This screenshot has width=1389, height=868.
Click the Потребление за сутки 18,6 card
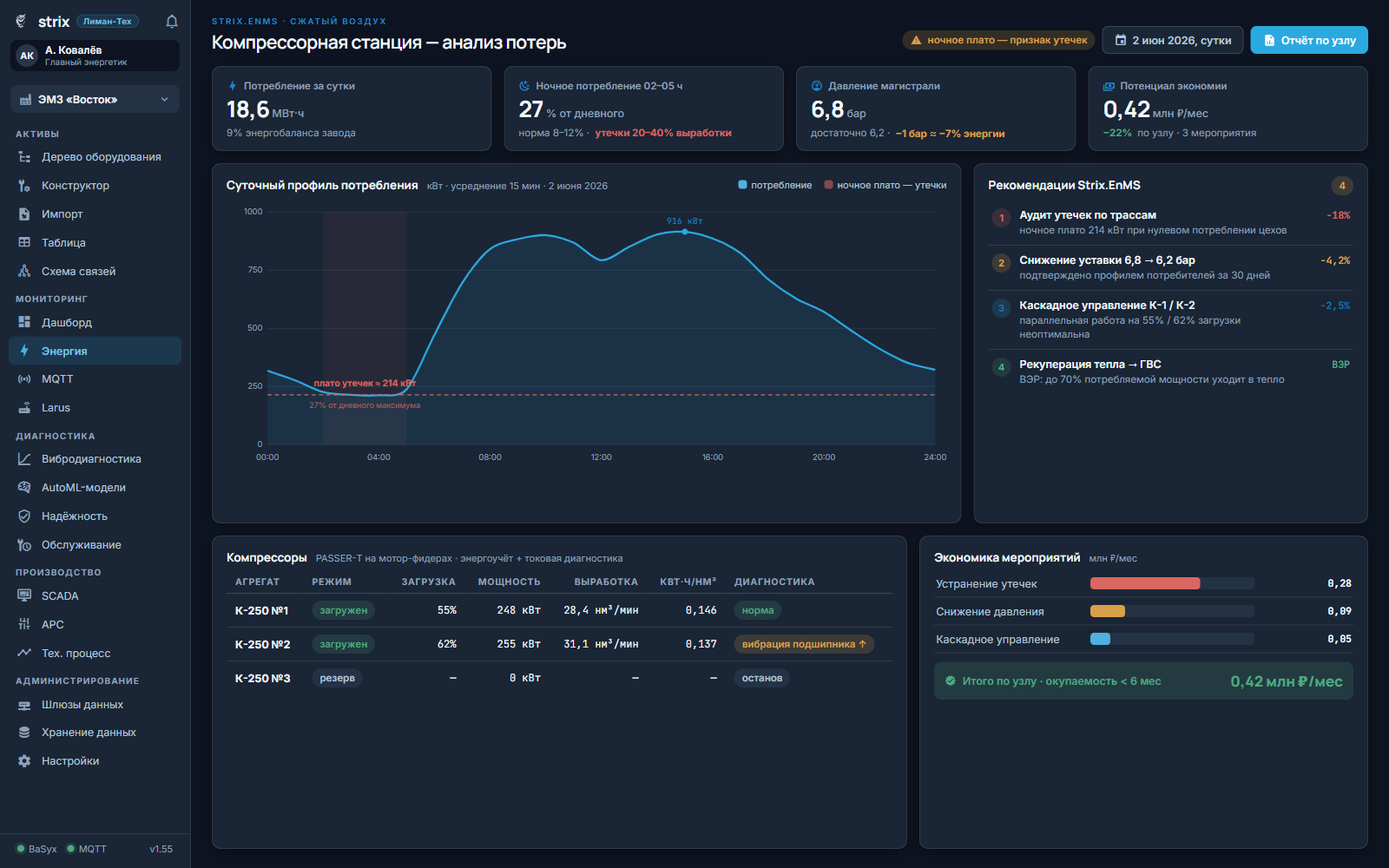coord(352,108)
